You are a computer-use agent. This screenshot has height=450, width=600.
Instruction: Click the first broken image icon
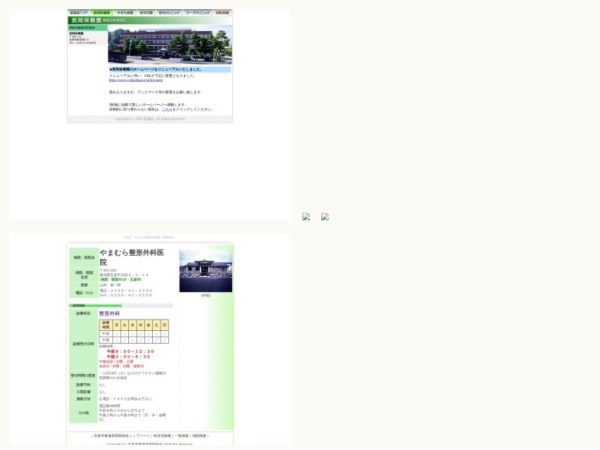pos(306,217)
